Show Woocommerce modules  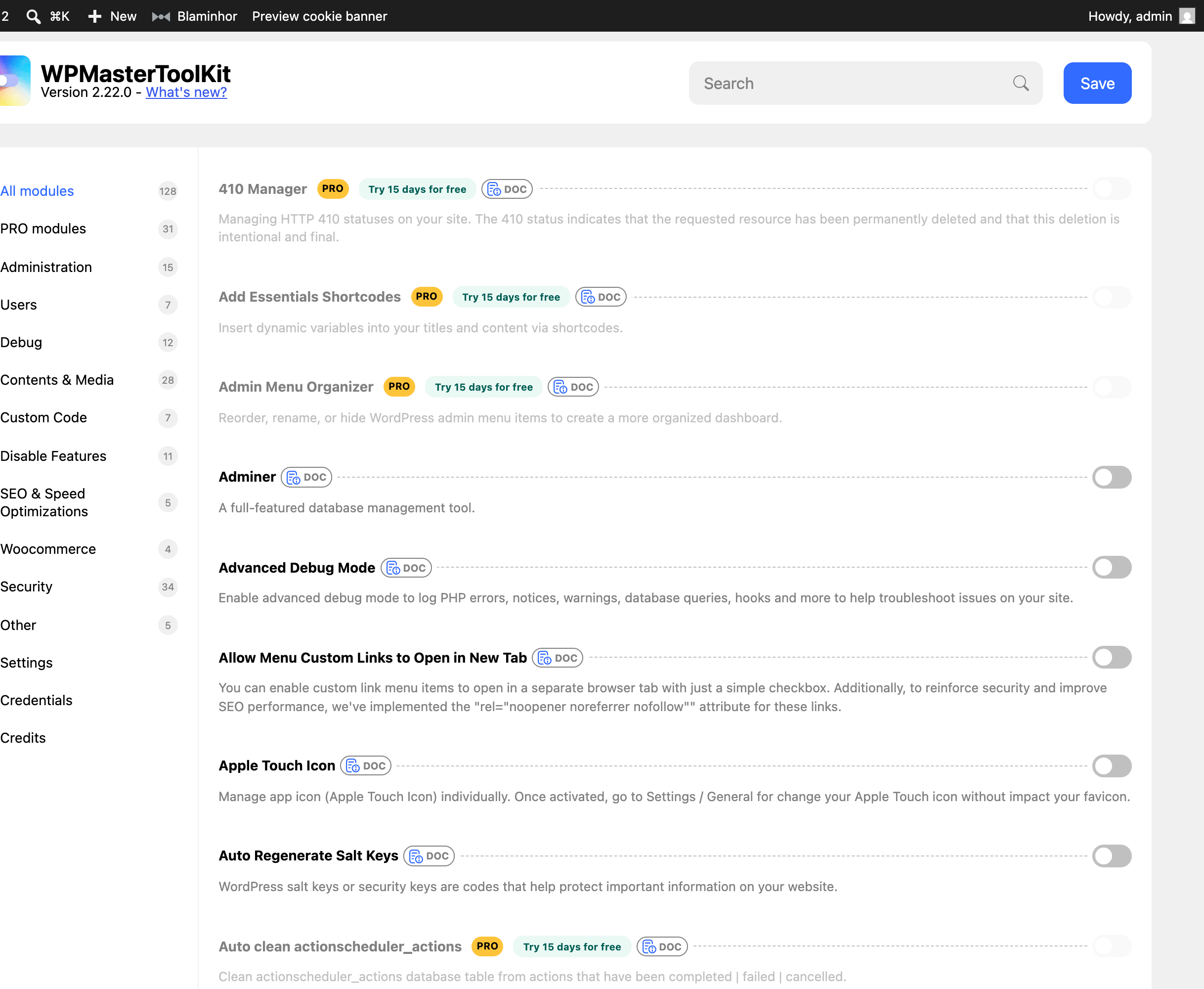pyautogui.click(x=48, y=548)
